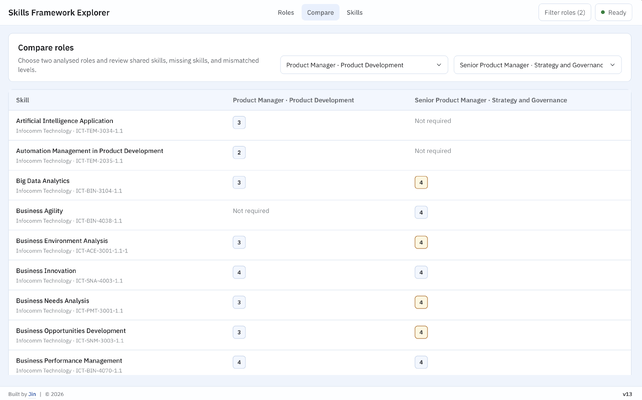Select the Business Performance Management skill
Image resolution: width=642 pixels, height=400 pixels.
click(x=69, y=361)
